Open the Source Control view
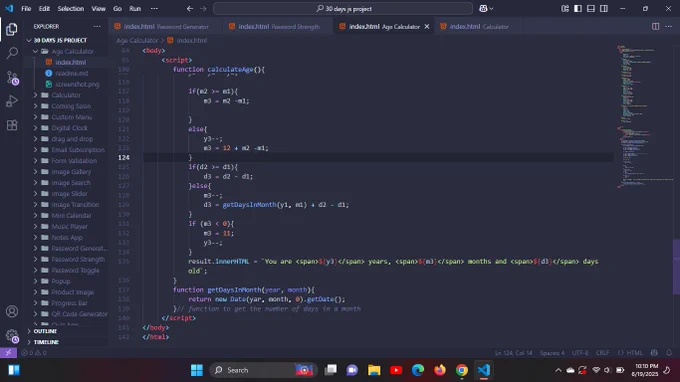Image resolution: width=680 pixels, height=382 pixels. [x=12, y=78]
